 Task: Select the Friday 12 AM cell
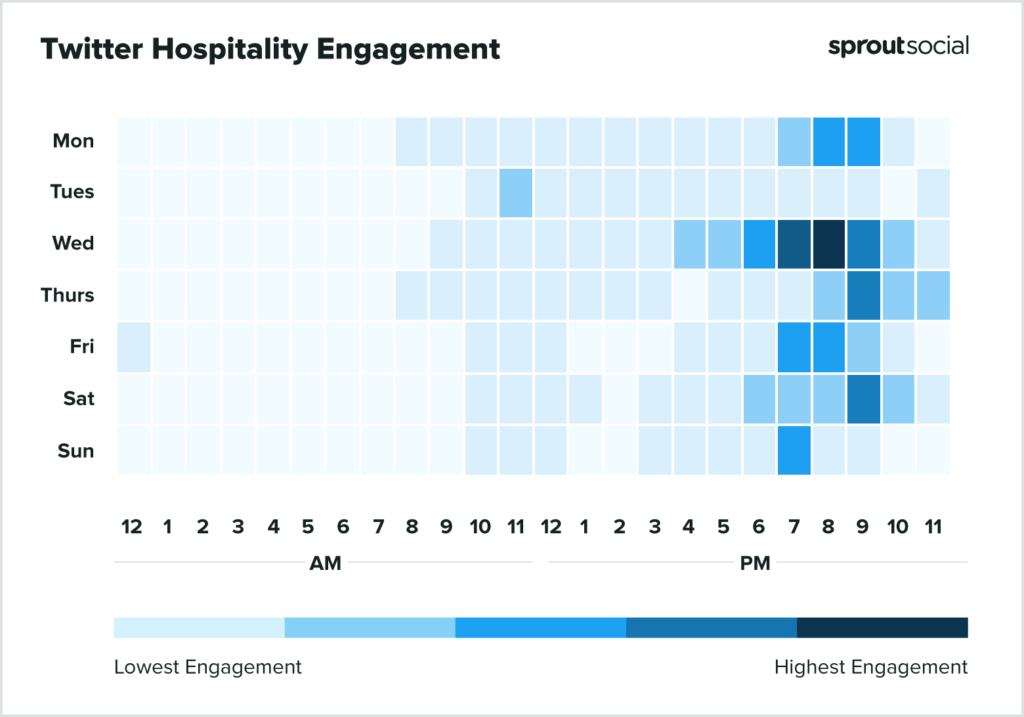click(x=133, y=347)
